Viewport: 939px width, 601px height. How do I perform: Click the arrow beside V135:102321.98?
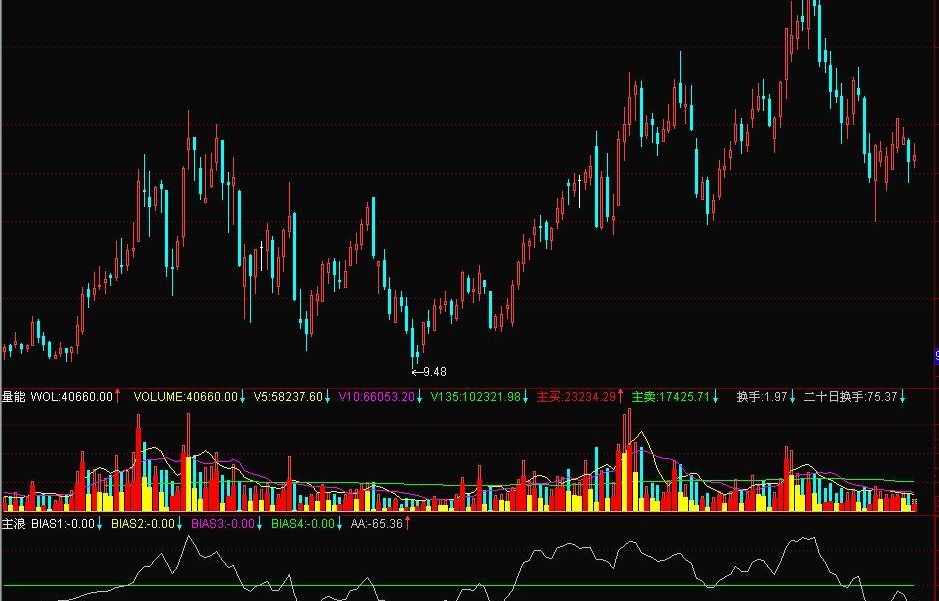tap(525, 396)
